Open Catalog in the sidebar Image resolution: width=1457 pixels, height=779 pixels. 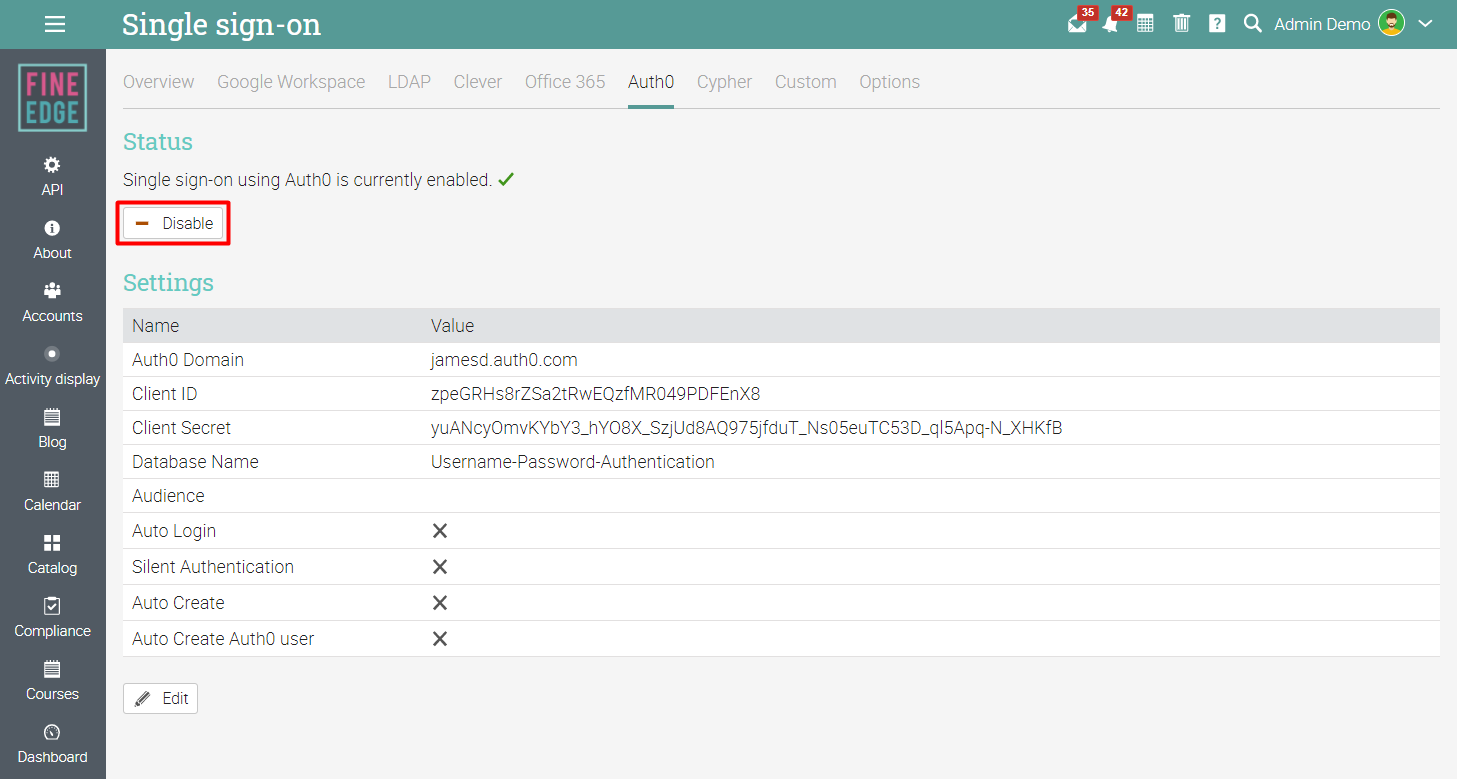coord(52,555)
